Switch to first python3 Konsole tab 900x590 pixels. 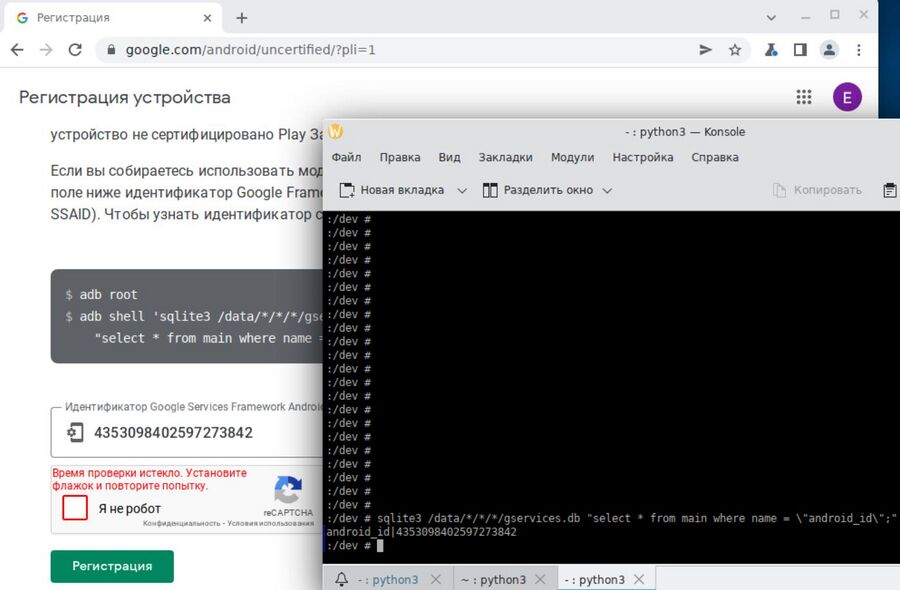point(388,580)
